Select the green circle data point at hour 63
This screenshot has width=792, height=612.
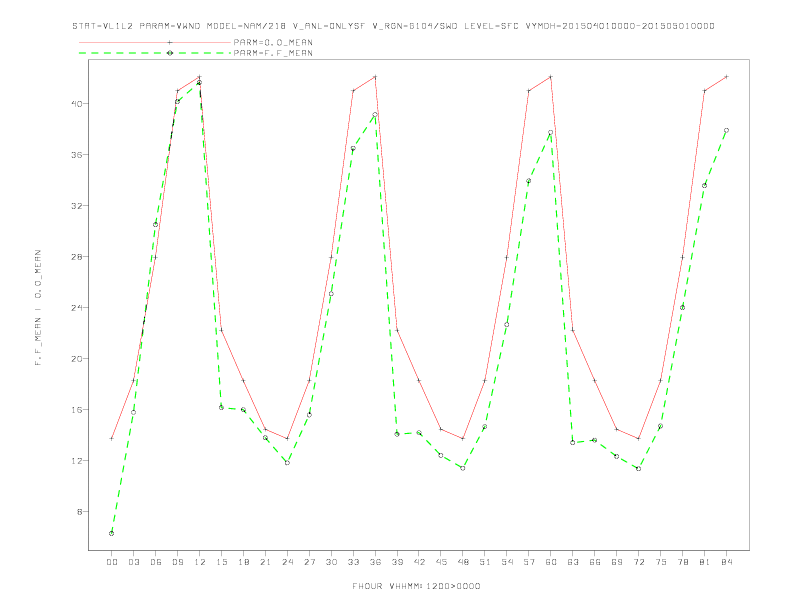(573, 442)
